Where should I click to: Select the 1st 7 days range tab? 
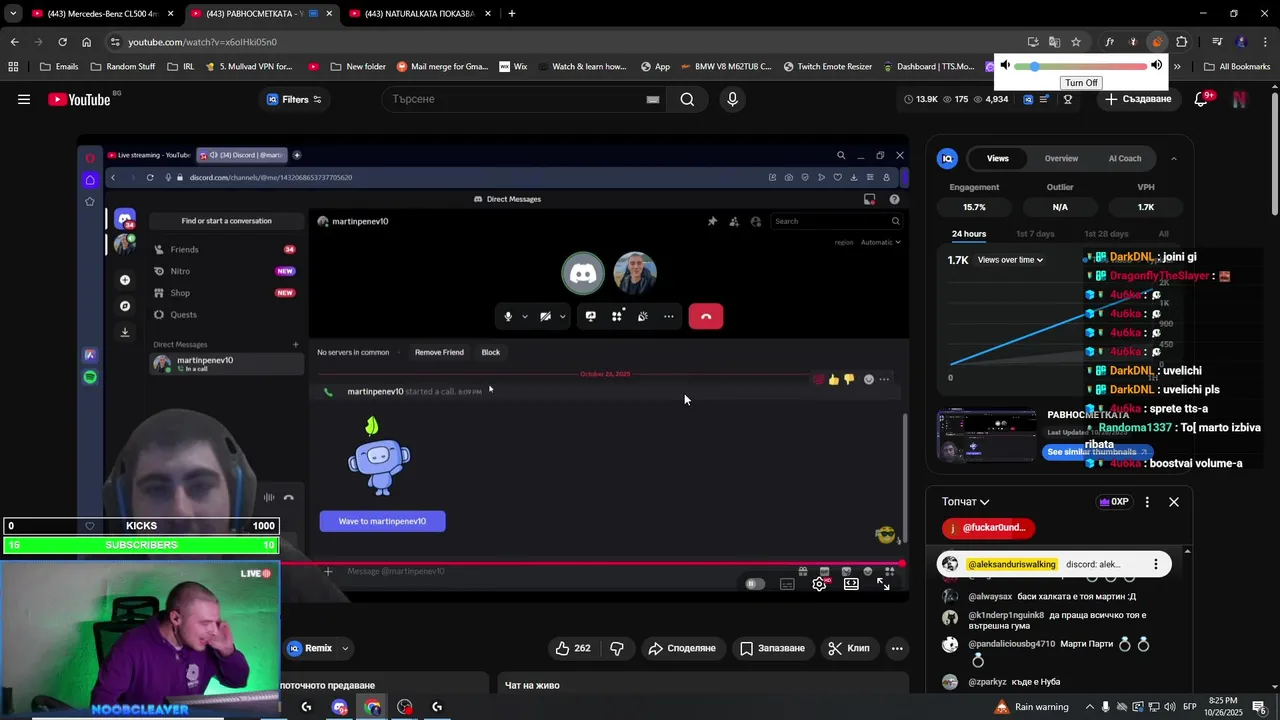pyautogui.click(x=1035, y=234)
